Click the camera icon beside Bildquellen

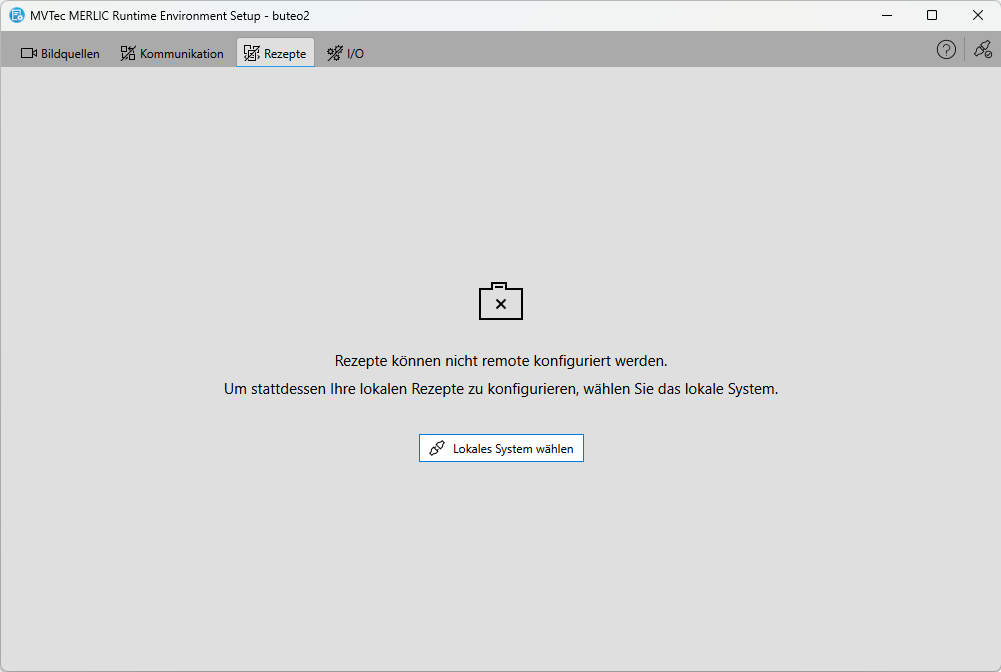pyautogui.click(x=29, y=53)
